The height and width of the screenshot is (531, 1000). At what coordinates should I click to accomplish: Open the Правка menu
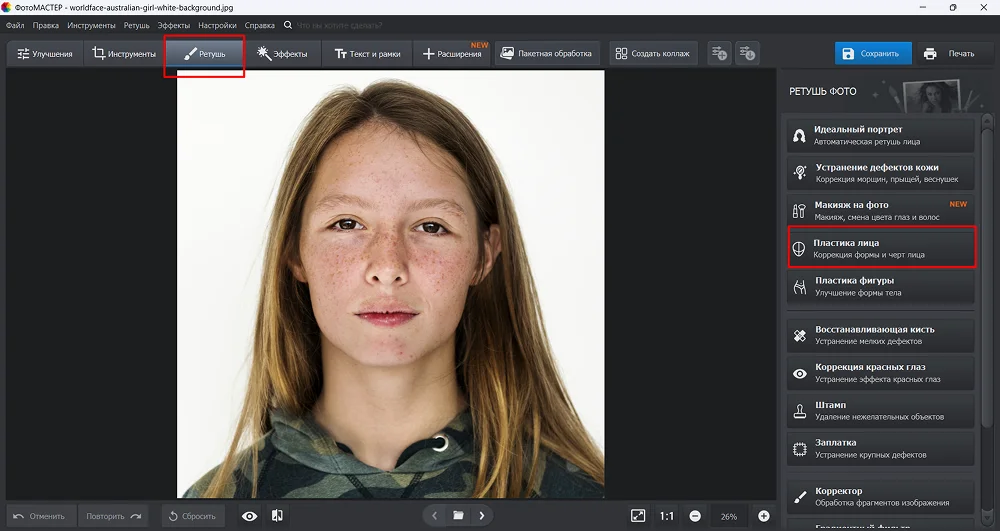(x=45, y=25)
